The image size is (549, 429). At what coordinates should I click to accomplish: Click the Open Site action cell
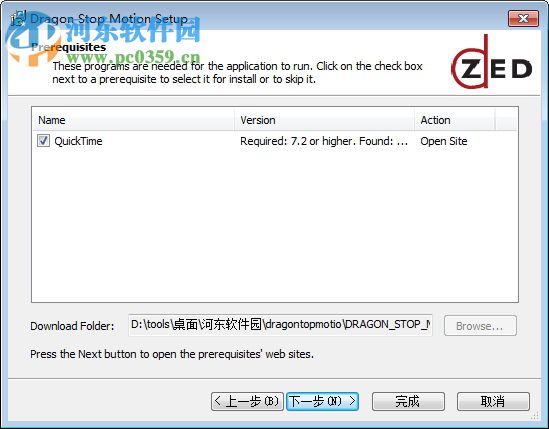click(444, 141)
